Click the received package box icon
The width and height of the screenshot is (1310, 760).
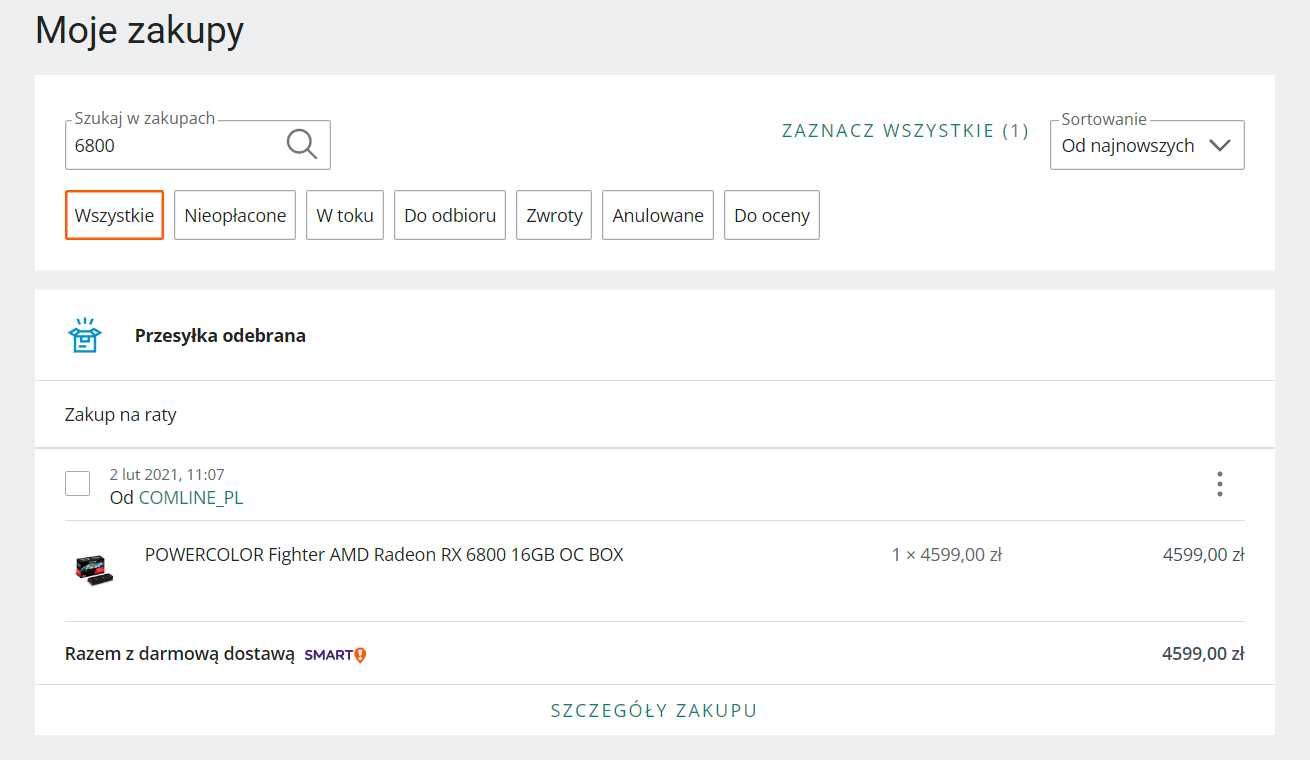coord(85,336)
